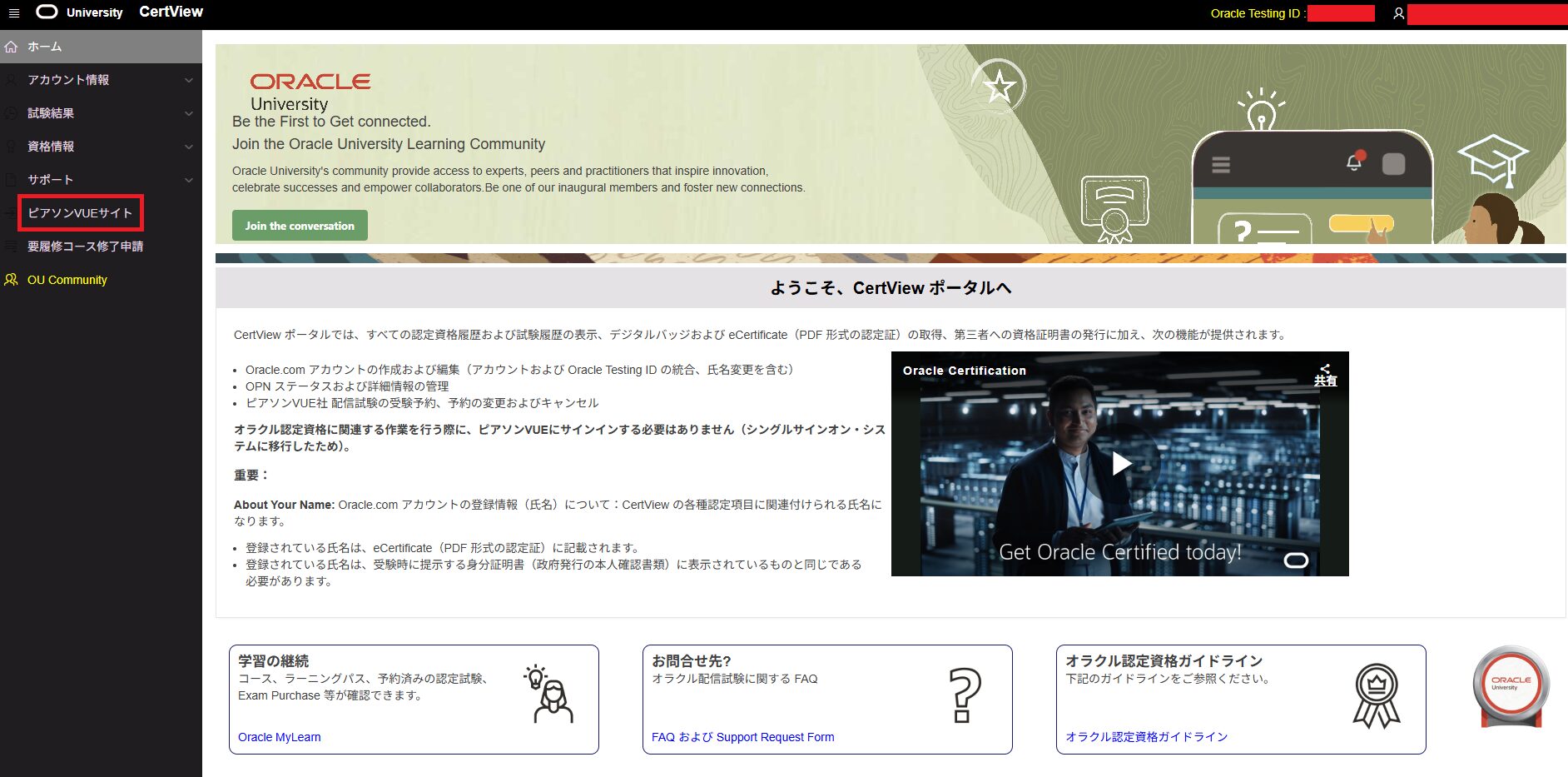The height and width of the screenshot is (777, 1568).
Task: Select ホーム in the sidebar
Action: [x=101, y=47]
